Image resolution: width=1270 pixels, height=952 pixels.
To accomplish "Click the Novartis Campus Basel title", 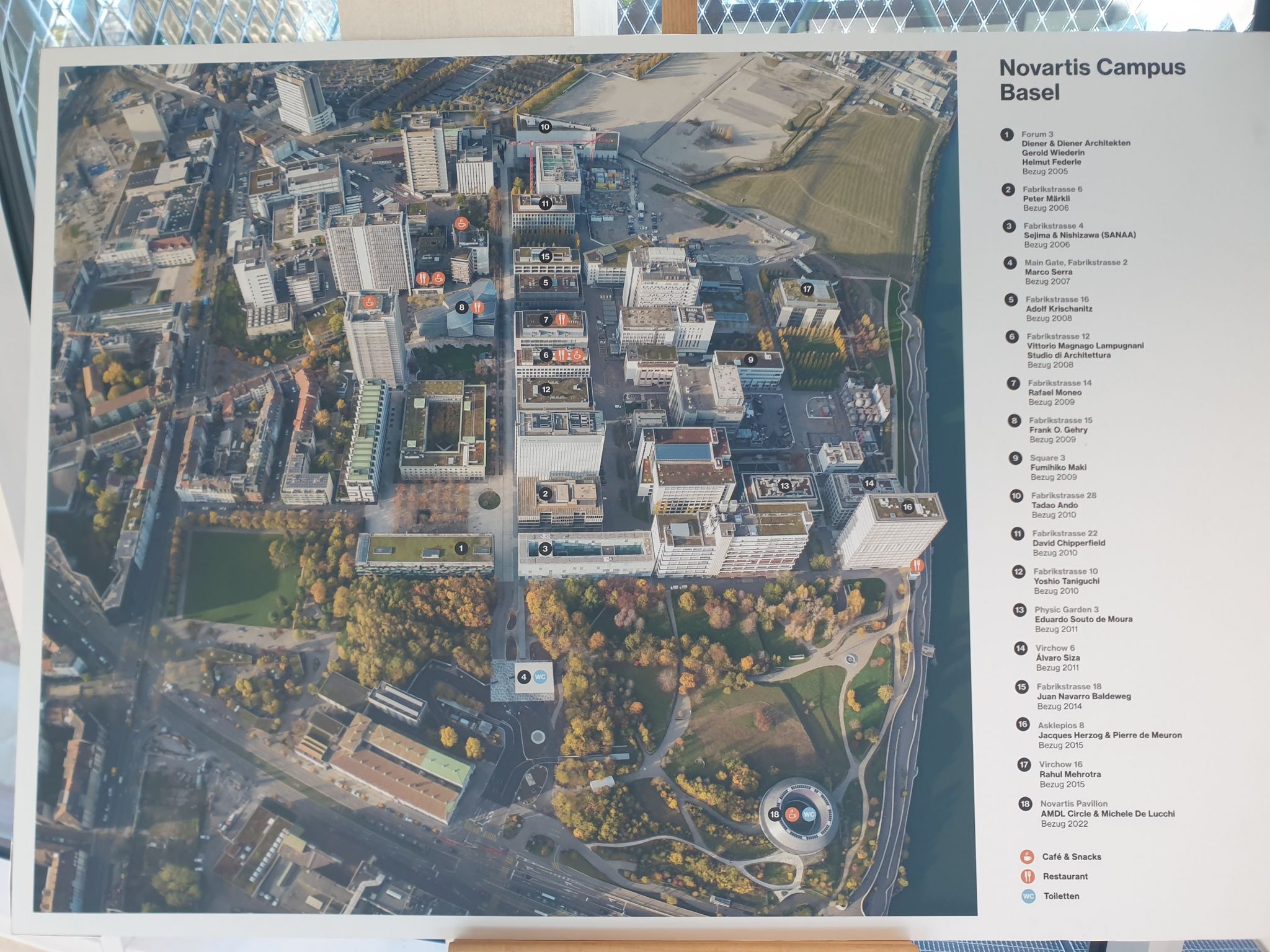I will [x=1092, y=79].
